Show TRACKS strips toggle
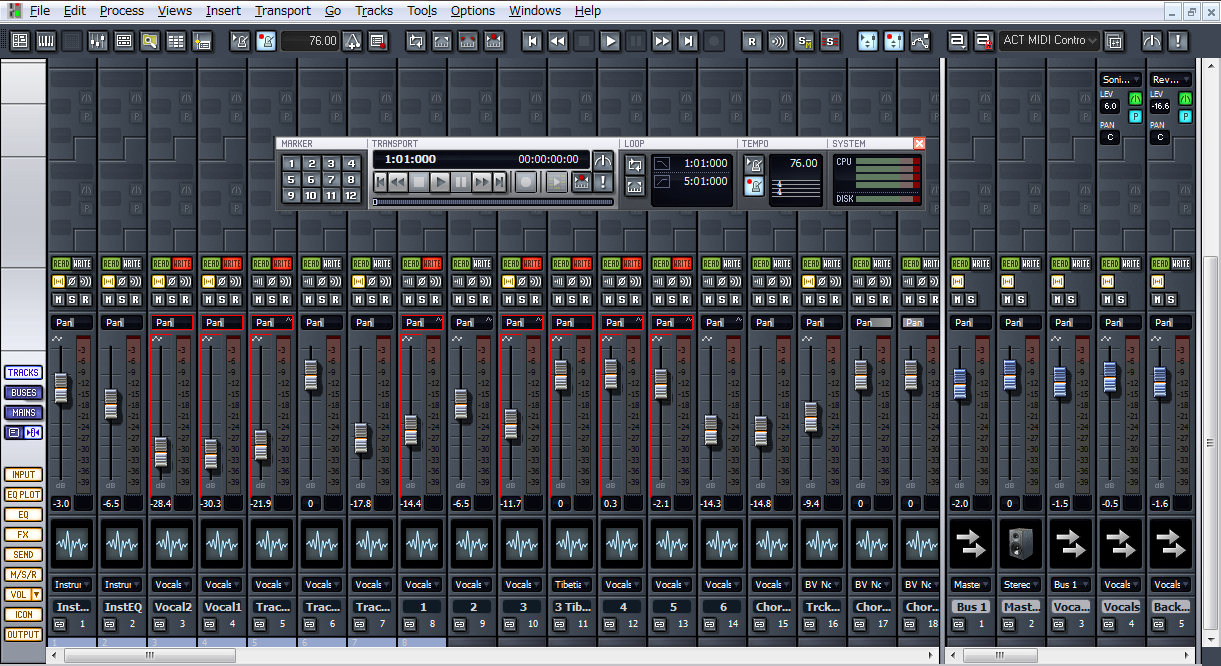This screenshot has width=1221, height=666. [x=23, y=373]
